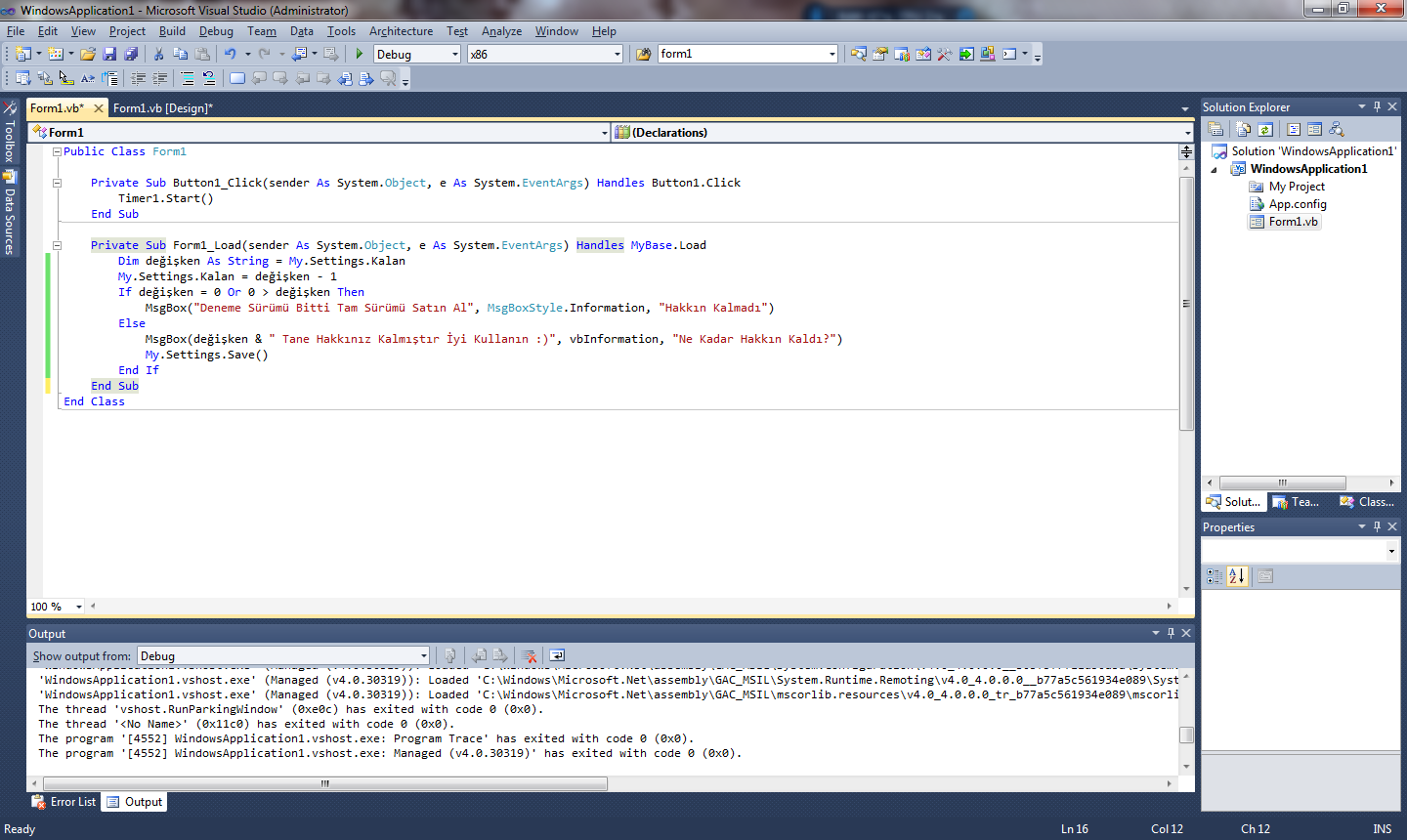Switch Properties panel to Alphabetical sorting

coord(1237,576)
